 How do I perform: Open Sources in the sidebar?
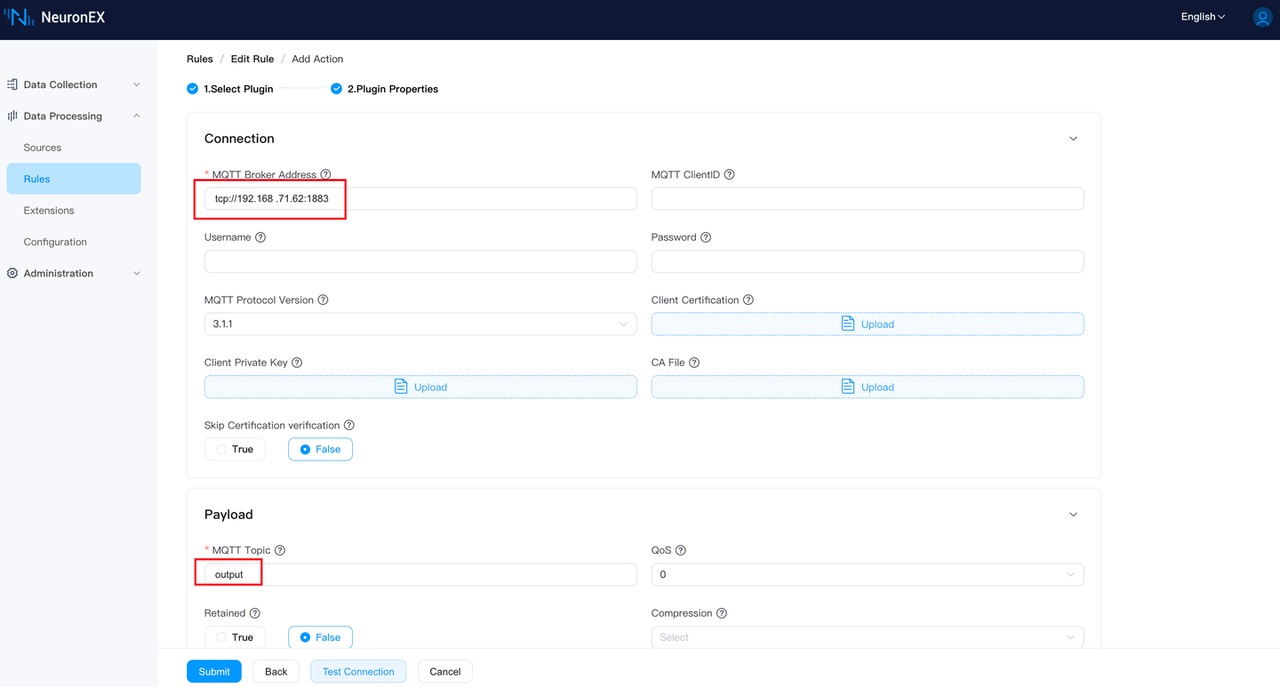(43, 148)
